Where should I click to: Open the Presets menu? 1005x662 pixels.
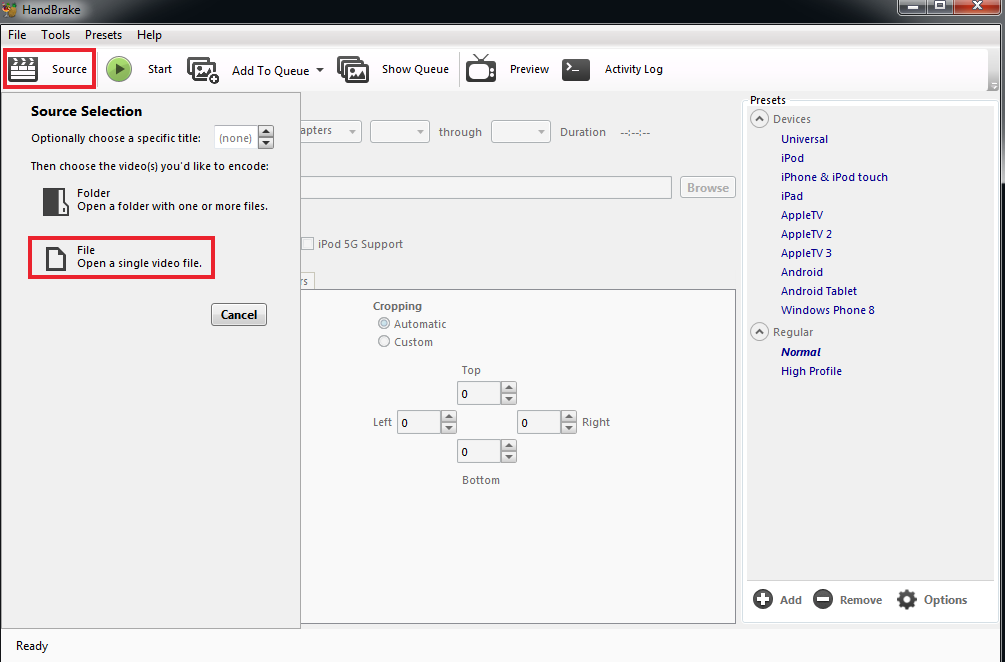103,35
